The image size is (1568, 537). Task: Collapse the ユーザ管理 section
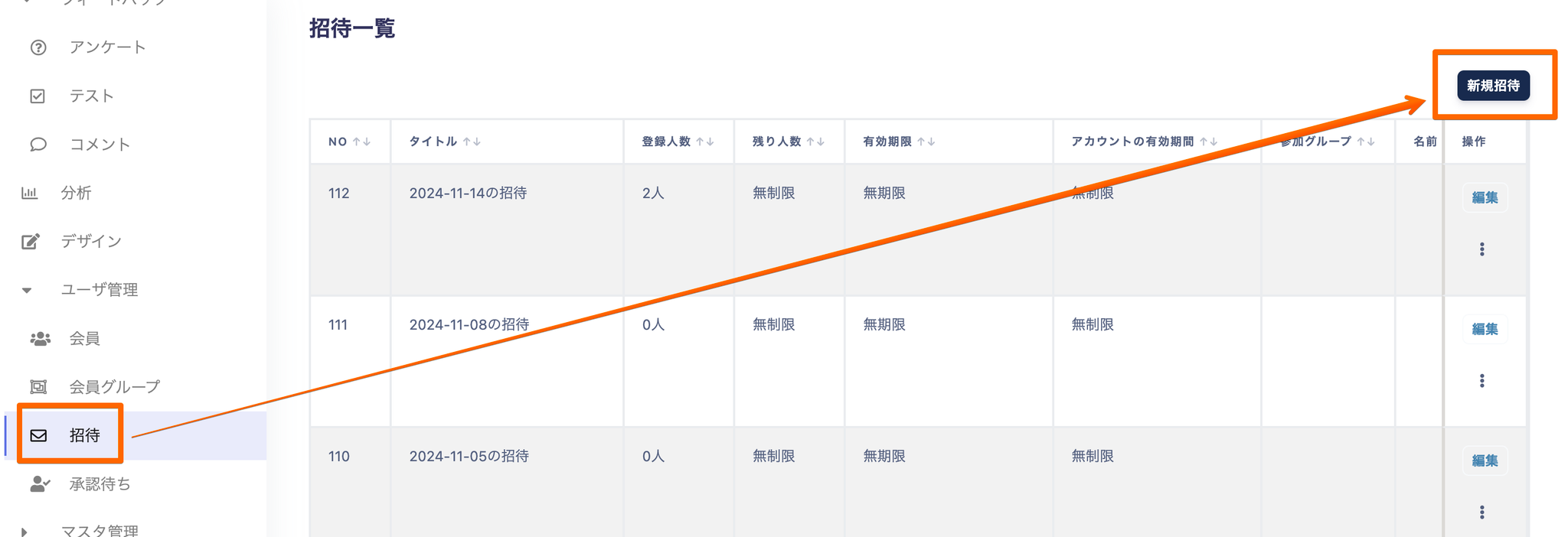(x=27, y=290)
